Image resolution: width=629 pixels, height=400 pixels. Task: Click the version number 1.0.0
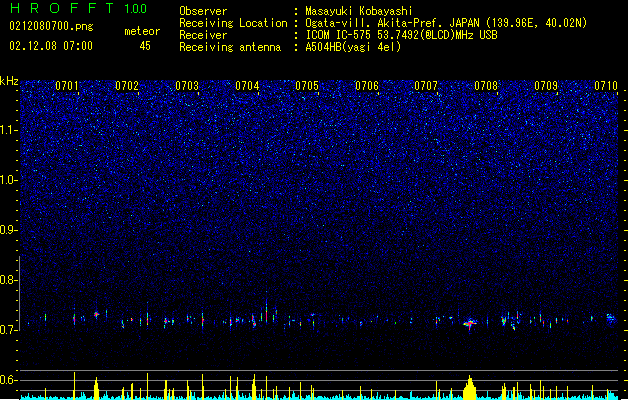pos(135,8)
